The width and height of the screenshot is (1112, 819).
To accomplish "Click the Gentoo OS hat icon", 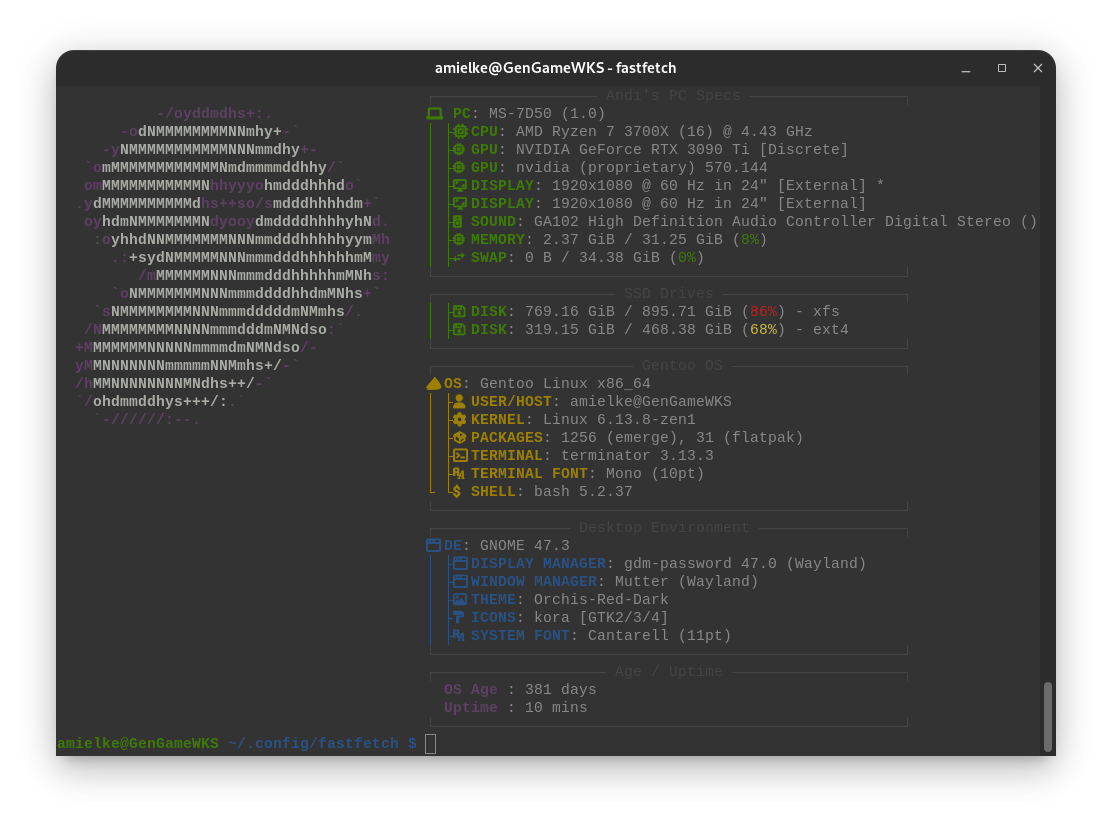I will pos(434,384).
